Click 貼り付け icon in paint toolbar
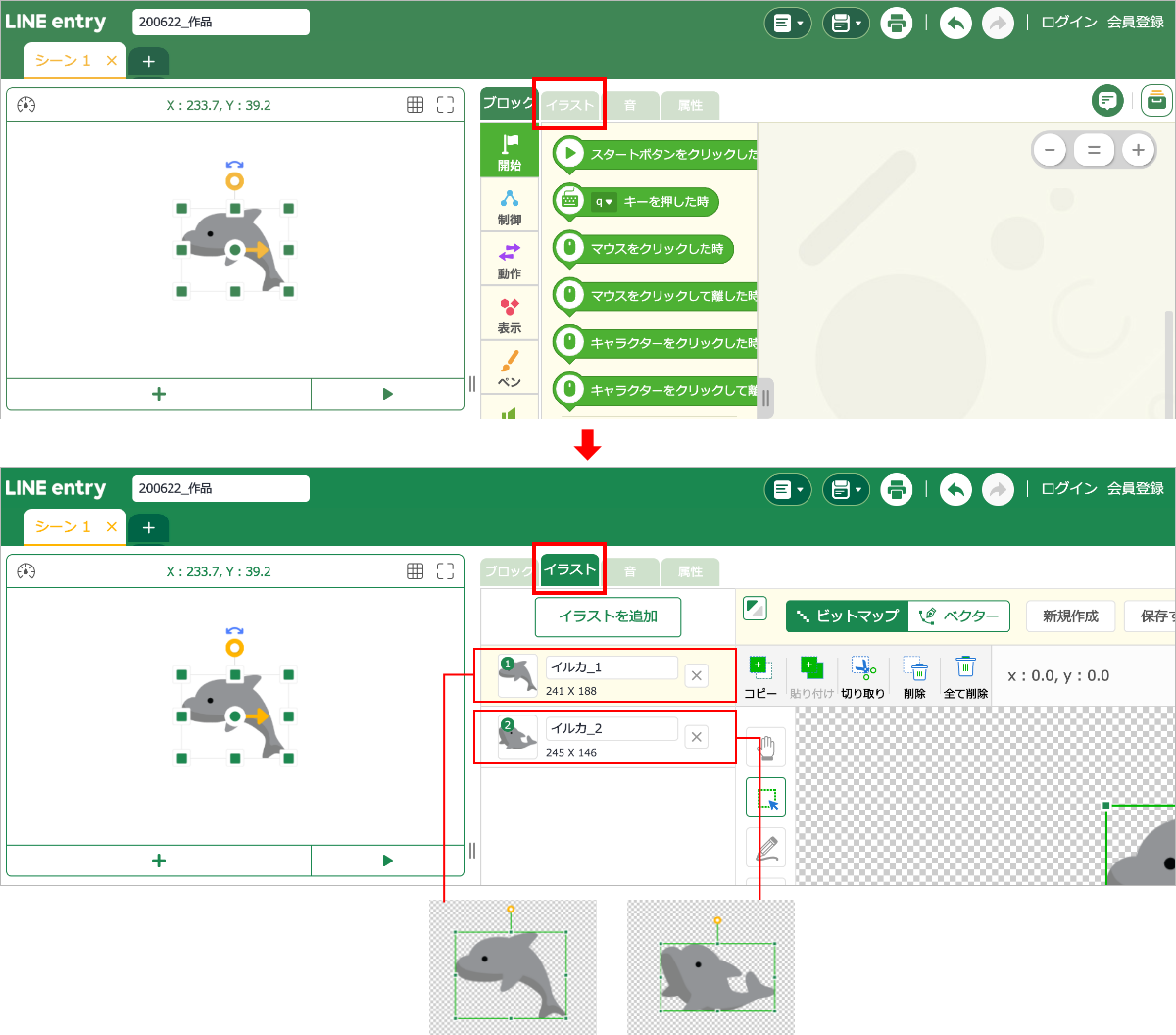 [812, 676]
